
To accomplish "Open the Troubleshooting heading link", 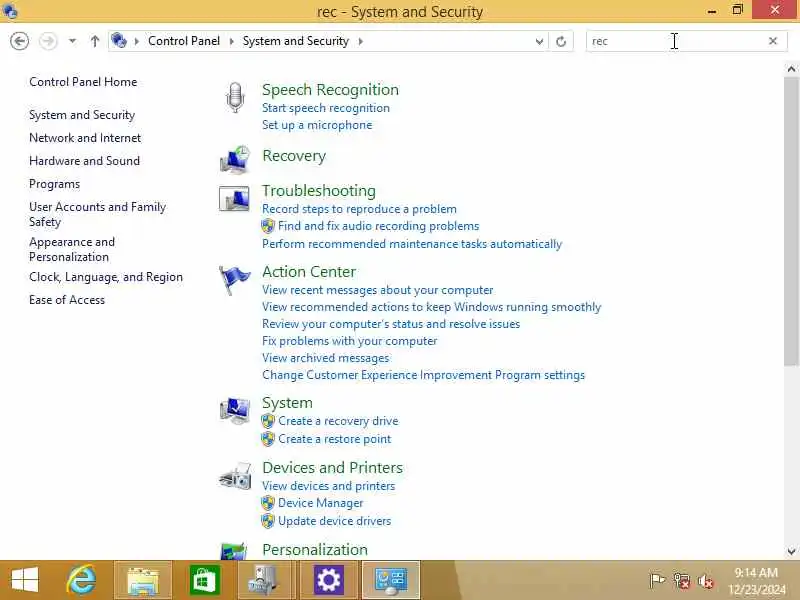I will [x=319, y=191].
